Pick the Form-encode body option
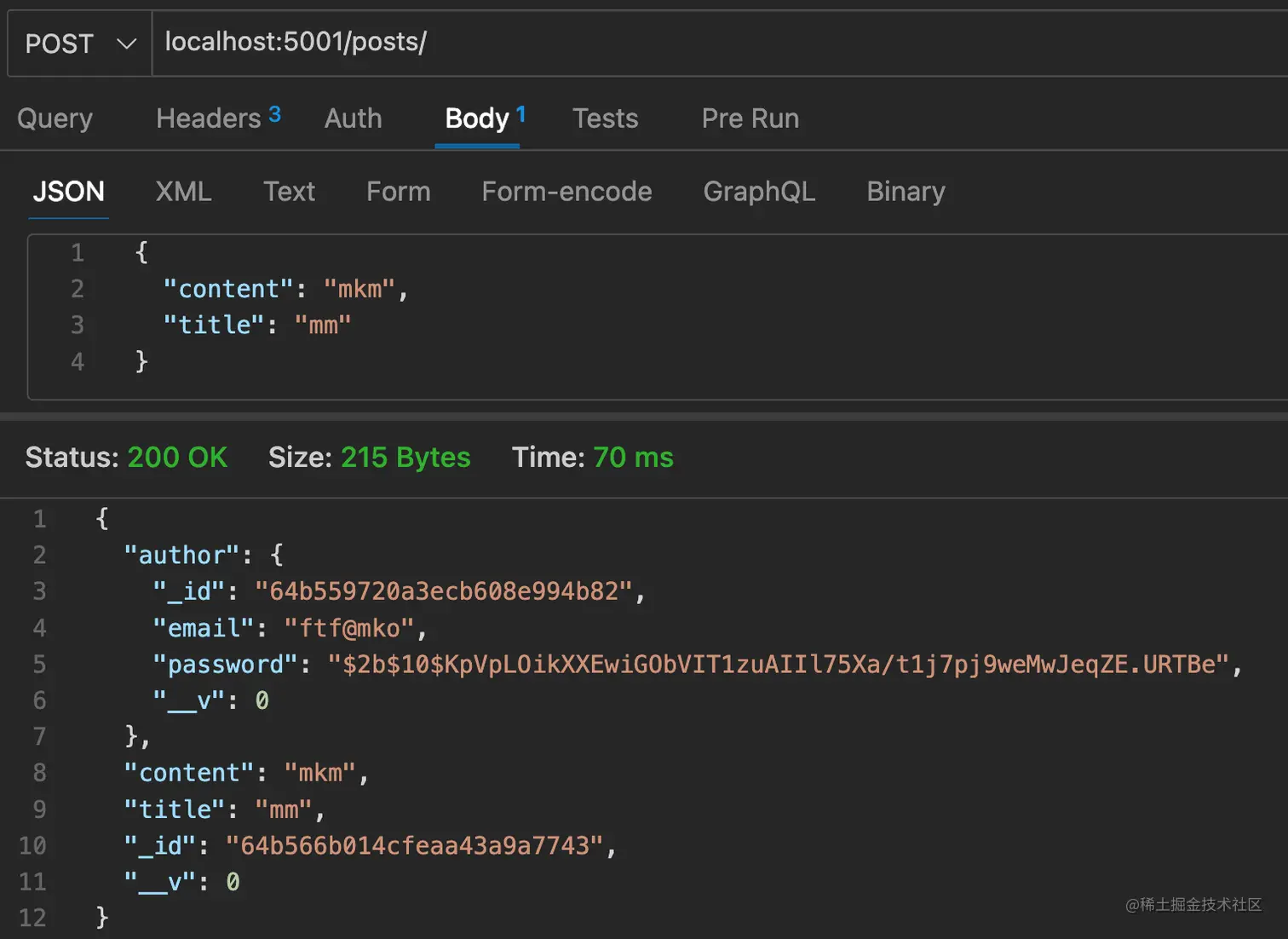The image size is (1288, 939). point(566,192)
